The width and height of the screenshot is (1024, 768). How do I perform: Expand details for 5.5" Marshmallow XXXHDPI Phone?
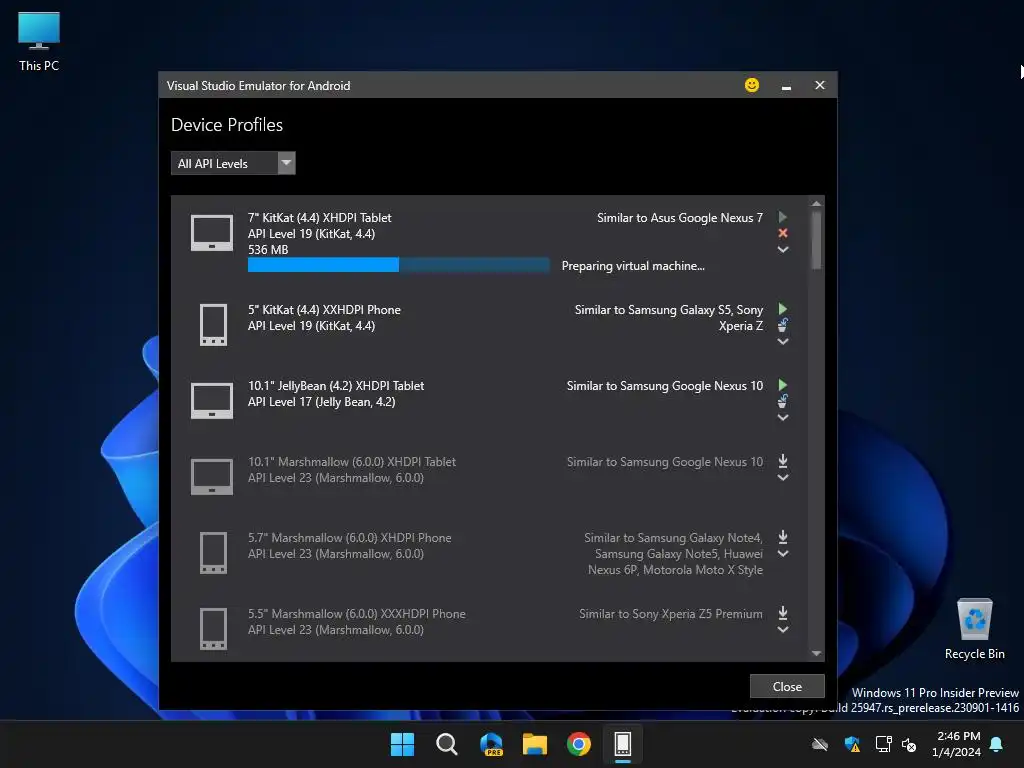click(x=783, y=630)
